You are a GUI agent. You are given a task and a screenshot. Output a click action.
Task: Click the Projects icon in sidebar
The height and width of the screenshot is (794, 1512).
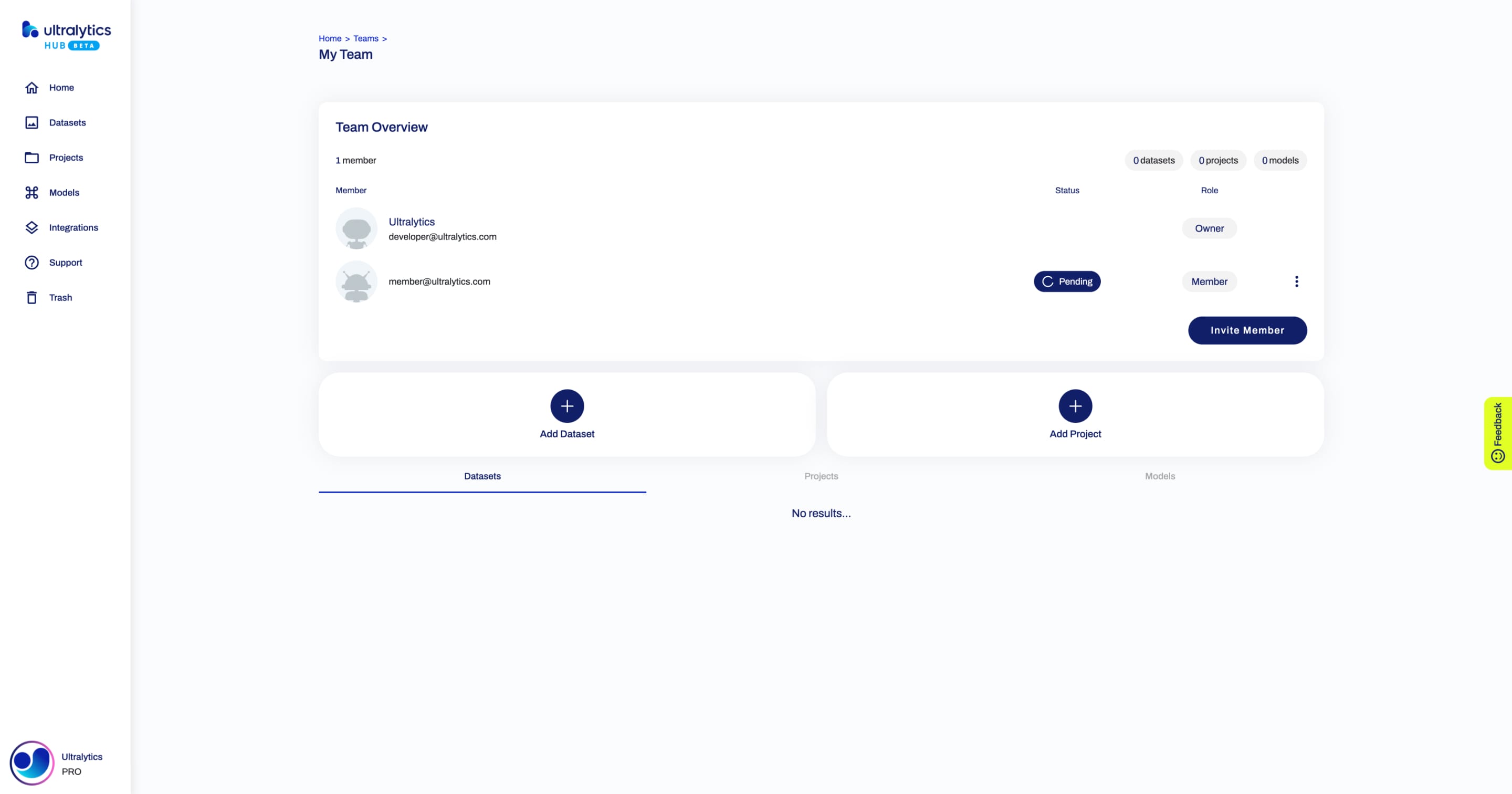[x=32, y=157]
